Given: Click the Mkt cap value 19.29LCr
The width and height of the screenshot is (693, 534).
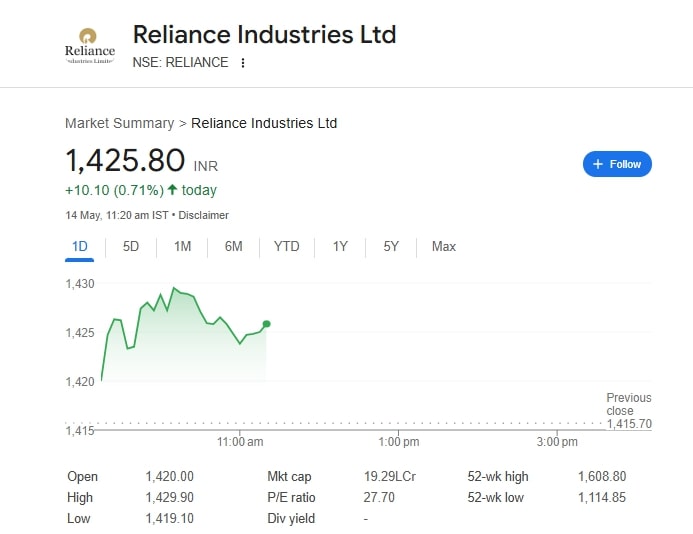Looking at the screenshot, I should click(x=390, y=477).
